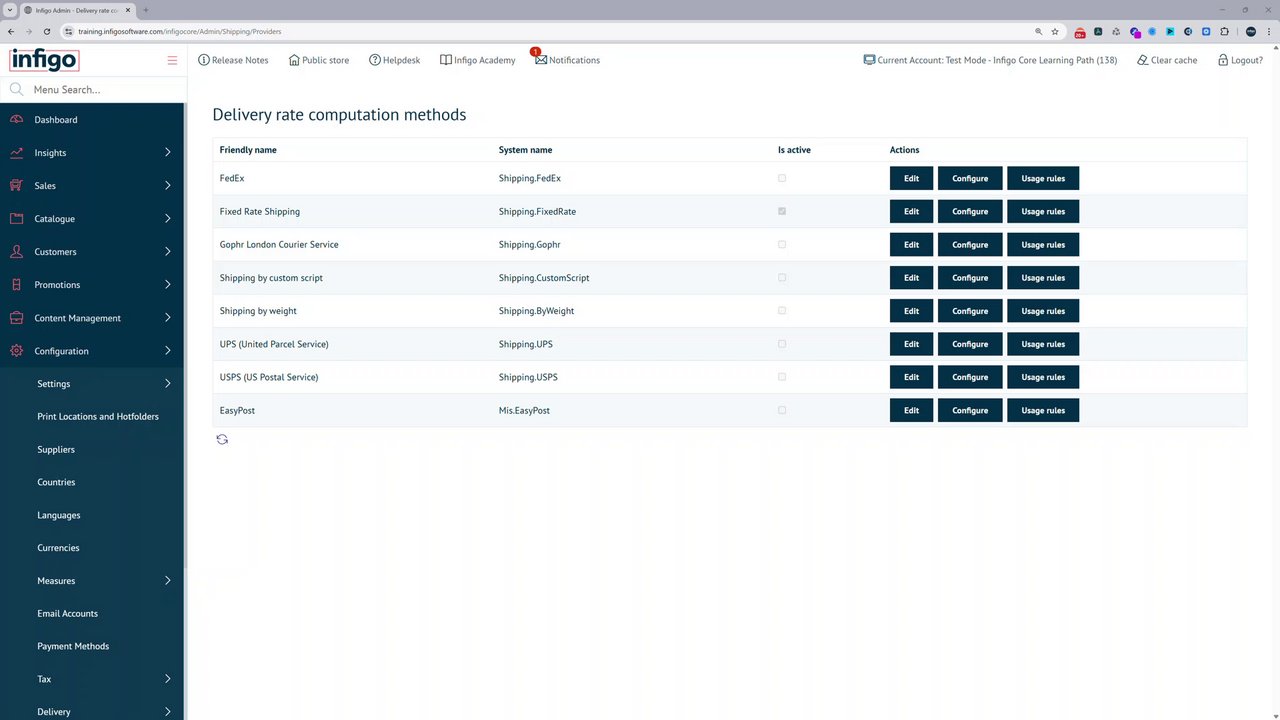Refresh the delivery methods grid
Screen dimensions: 1280x720
pyautogui.click(x=222, y=439)
